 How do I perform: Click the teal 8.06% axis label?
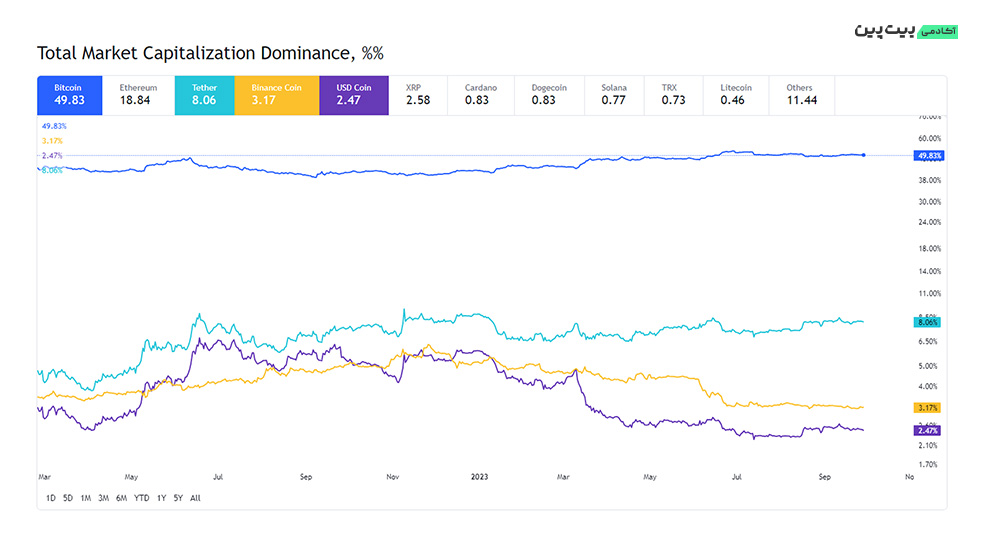927,322
